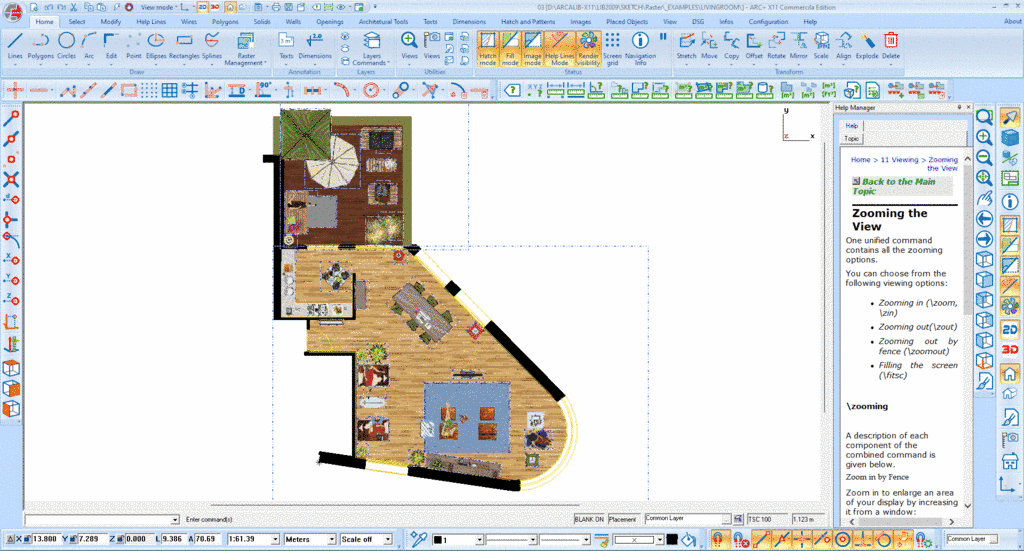The width and height of the screenshot is (1024, 551).
Task: Select the Stretch transform tool
Action: [686, 45]
